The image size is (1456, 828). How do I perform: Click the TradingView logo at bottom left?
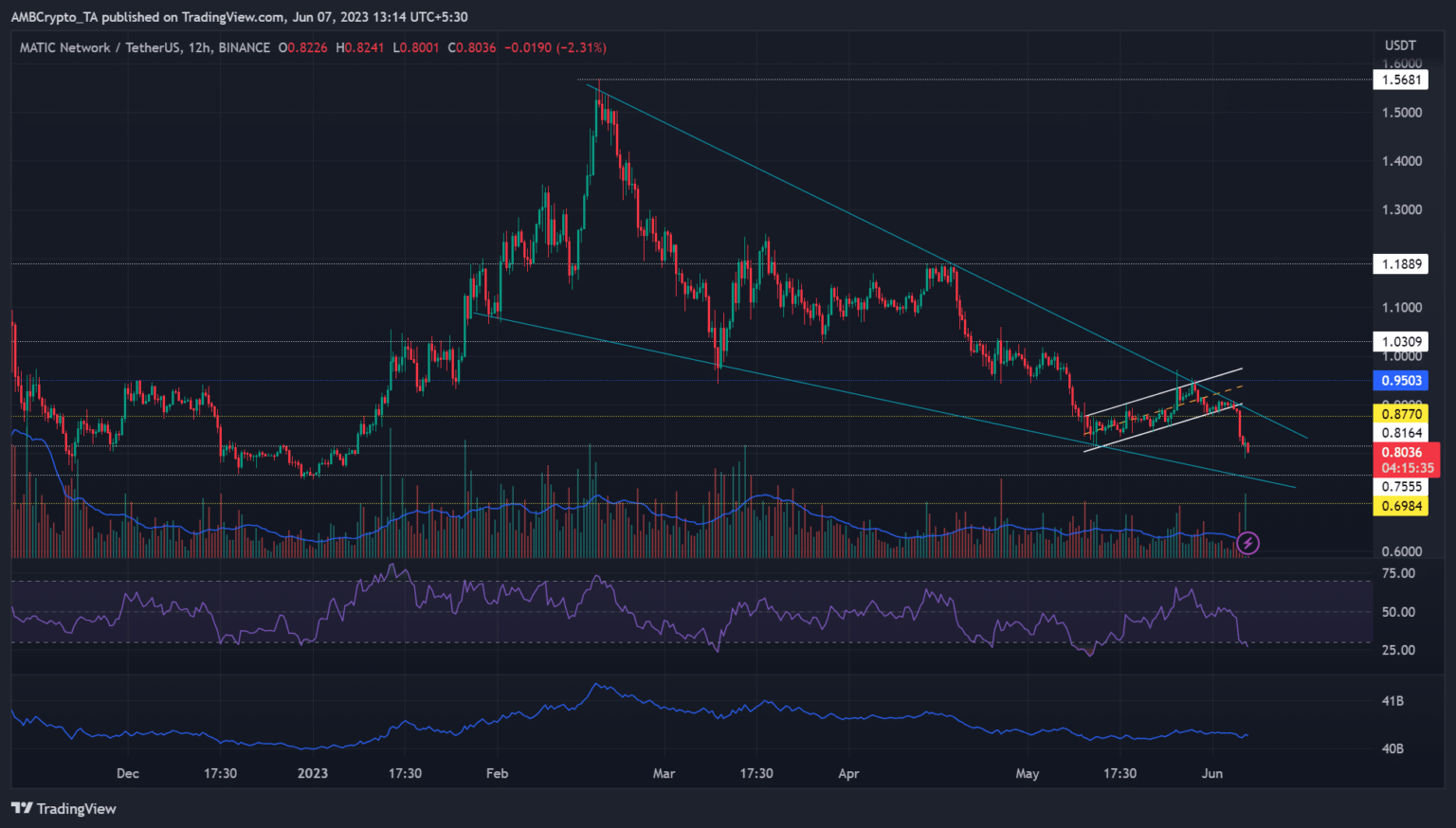(64, 808)
